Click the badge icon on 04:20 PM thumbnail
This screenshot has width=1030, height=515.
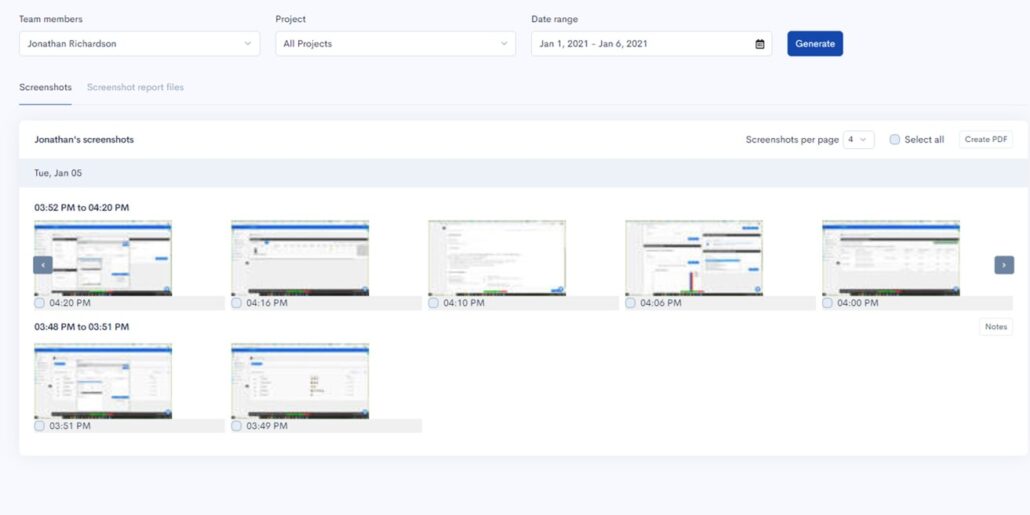(166, 290)
